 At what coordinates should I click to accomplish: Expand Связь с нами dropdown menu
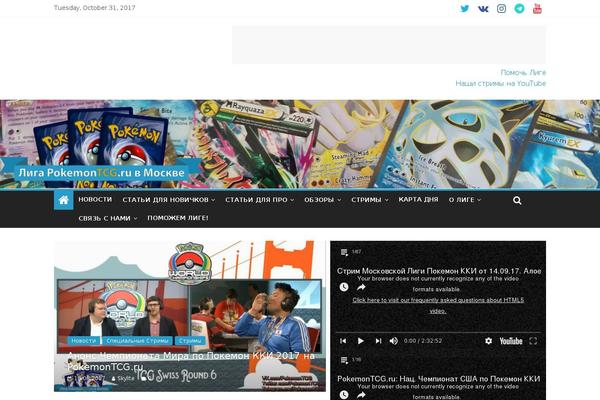(x=108, y=218)
